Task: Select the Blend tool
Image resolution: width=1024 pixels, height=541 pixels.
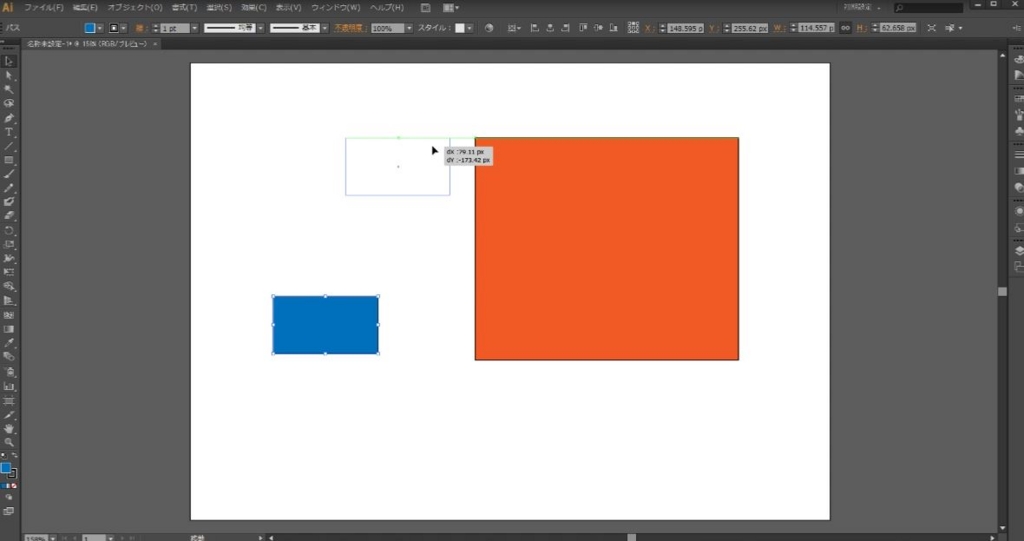Action: (9, 357)
